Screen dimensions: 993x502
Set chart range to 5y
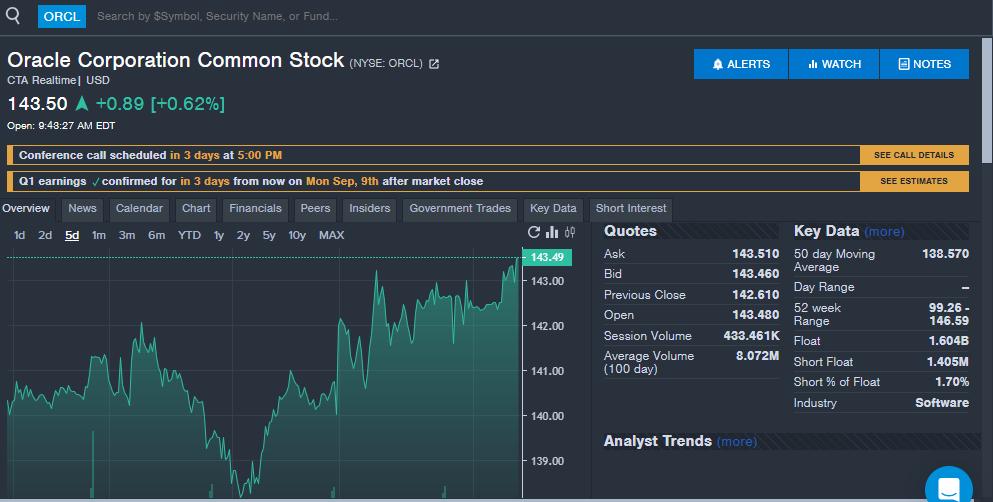tap(269, 235)
